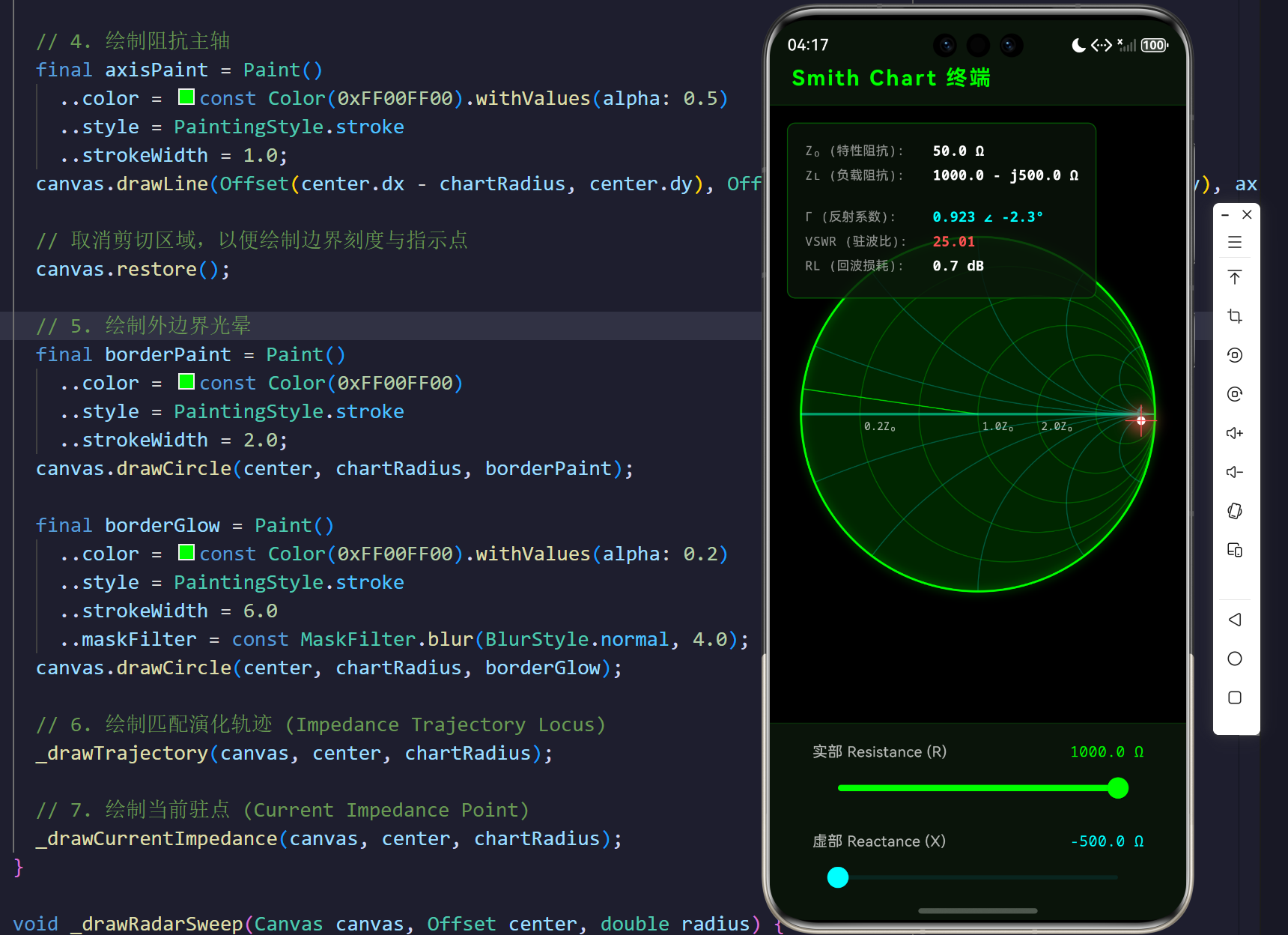1288x935 pixels.
Task: Click the 1000.0 - j500.0 Ω load impedance value
Action: [1006, 175]
